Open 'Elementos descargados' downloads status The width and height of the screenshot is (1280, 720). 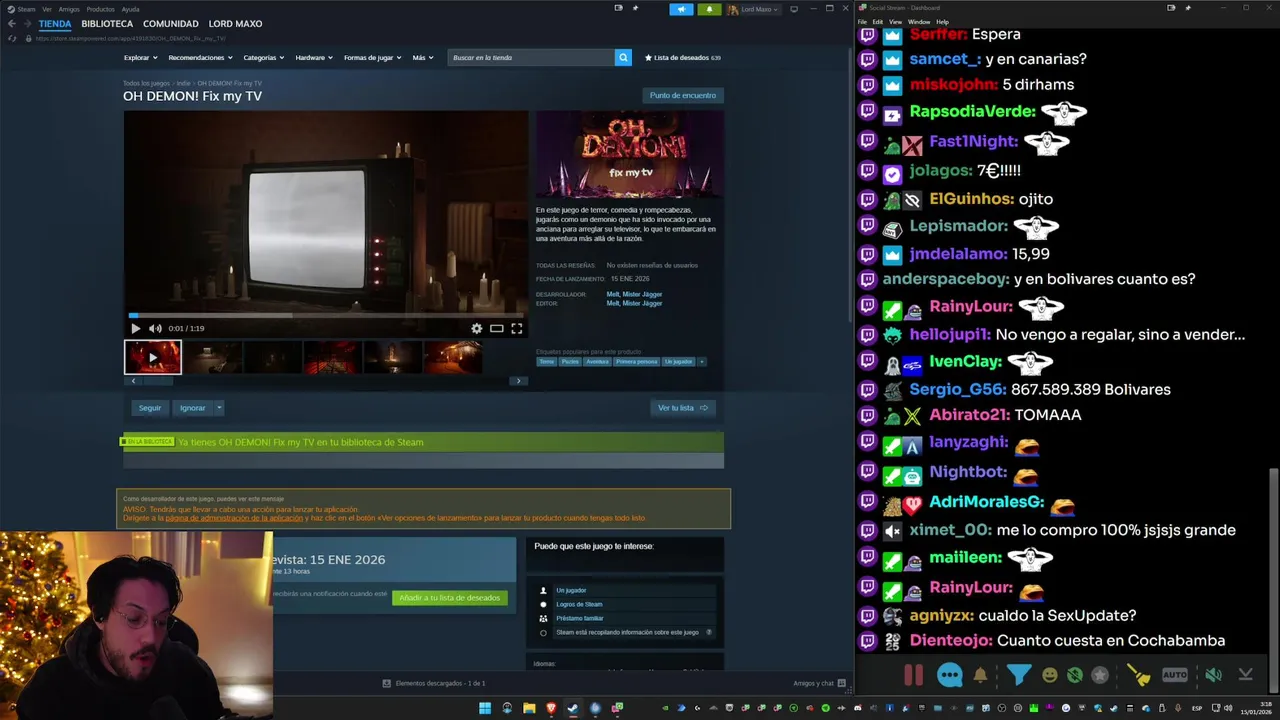[434, 683]
